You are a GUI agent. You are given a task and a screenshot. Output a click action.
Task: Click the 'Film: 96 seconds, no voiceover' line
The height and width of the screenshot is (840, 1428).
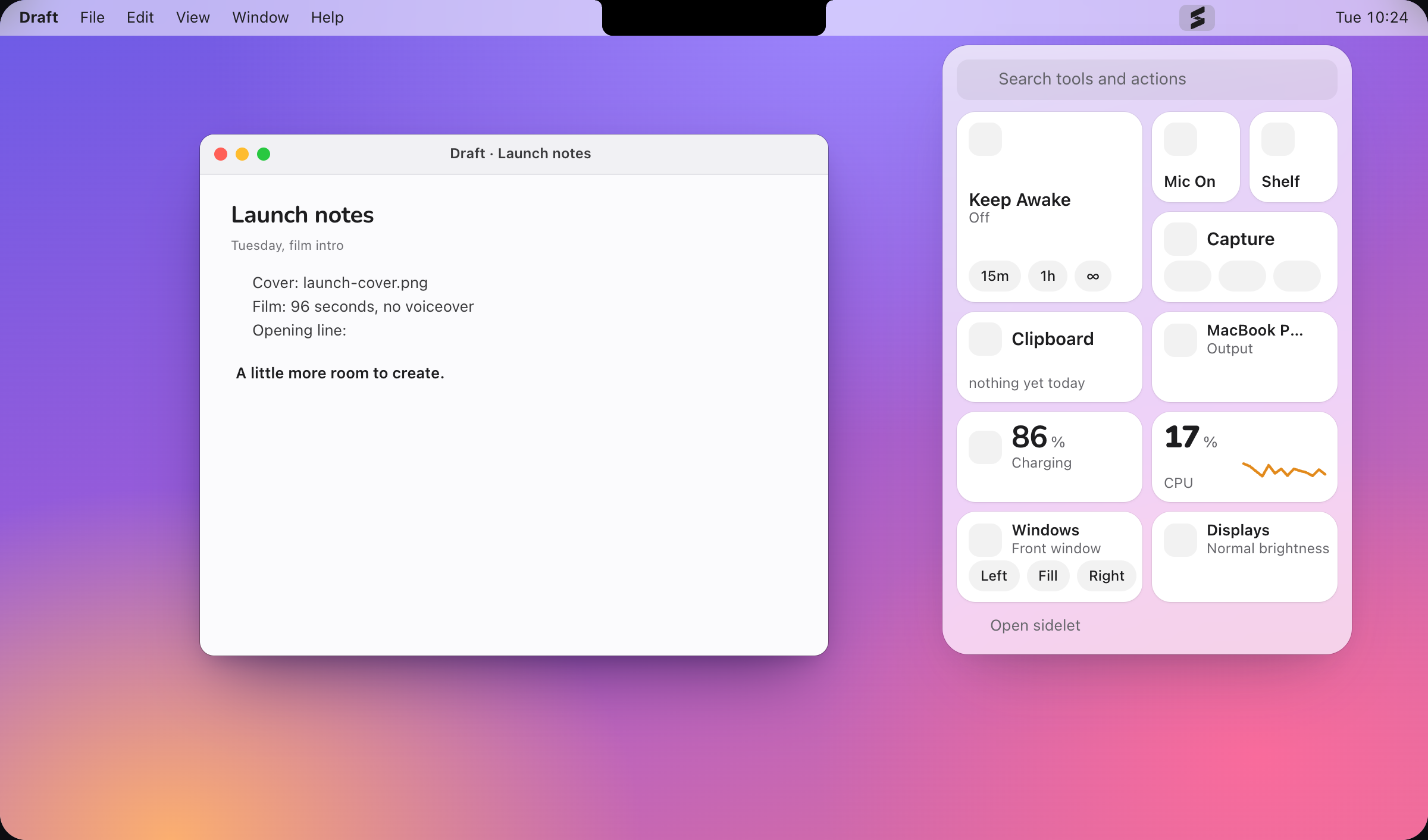point(363,306)
